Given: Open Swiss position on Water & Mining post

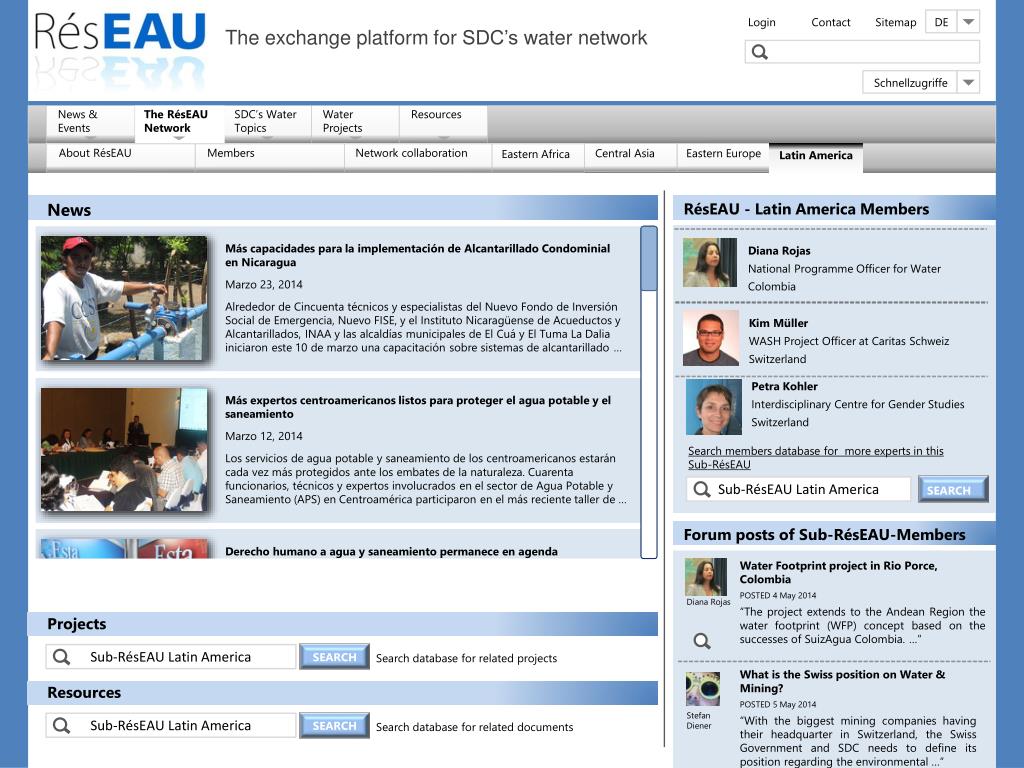Looking at the screenshot, I should (842, 681).
